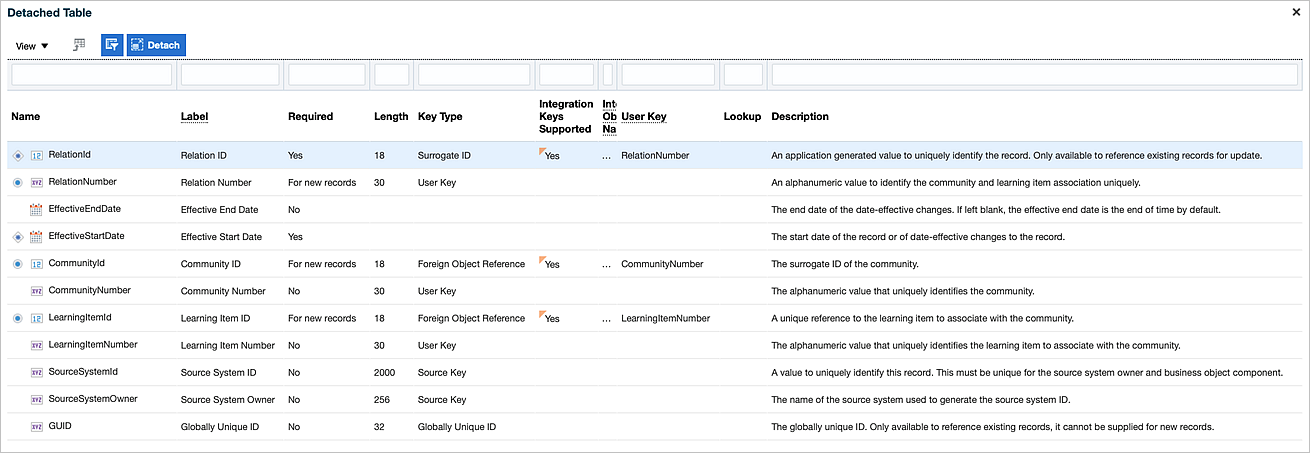Click the number type icon beside RelationId
Image resolution: width=1310 pixels, height=453 pixels.
pos(37,155)
